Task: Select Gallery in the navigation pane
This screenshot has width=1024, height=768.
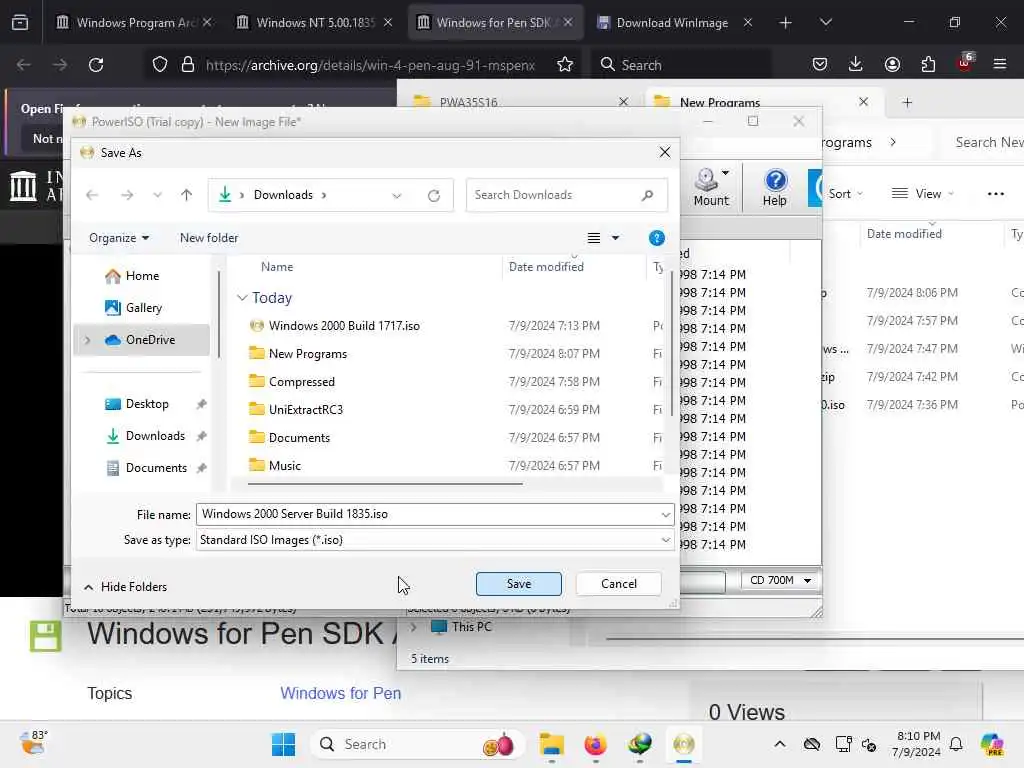Action: [143, 308]
